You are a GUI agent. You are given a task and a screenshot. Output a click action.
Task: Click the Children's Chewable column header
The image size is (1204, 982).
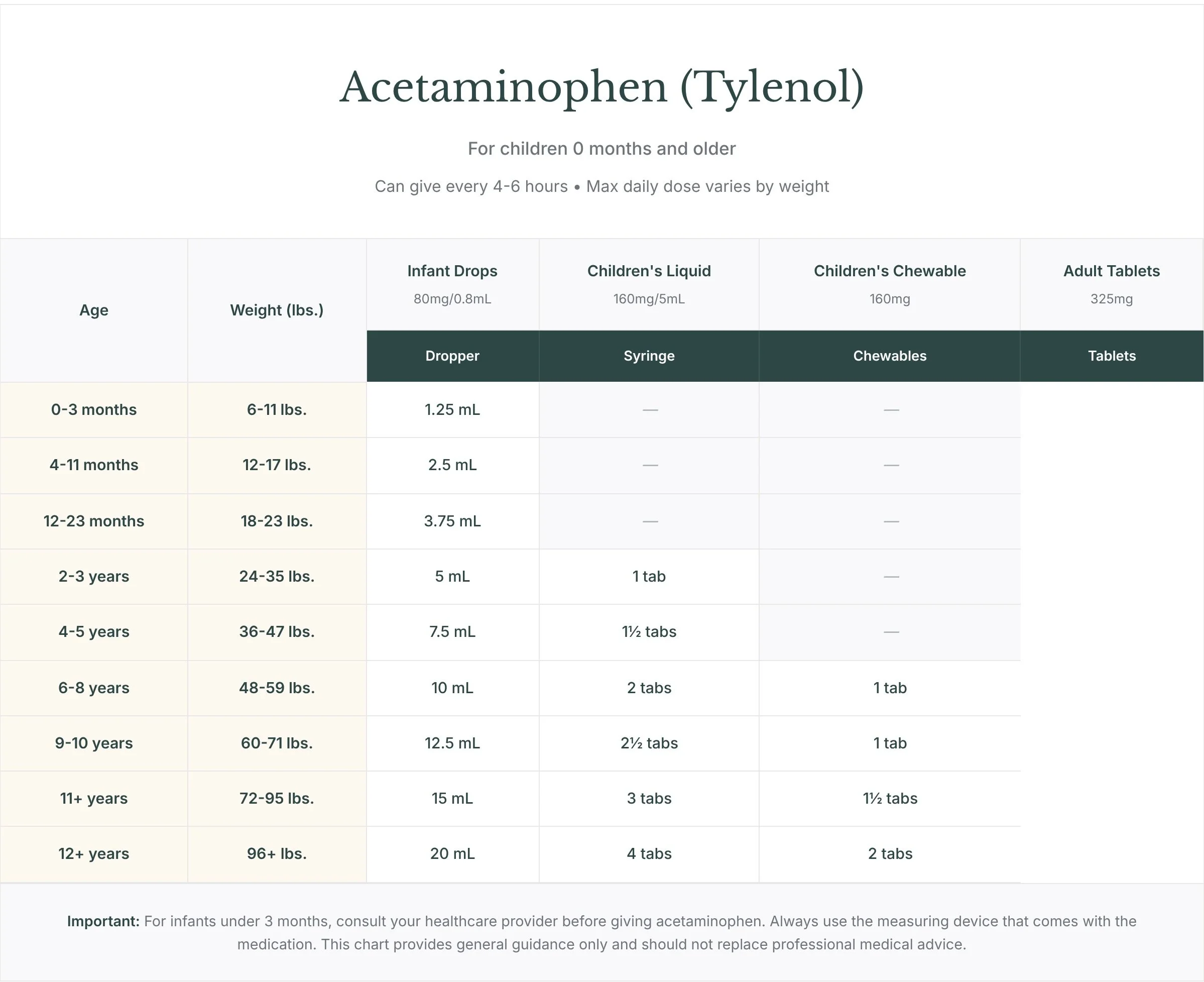[x=889, y=272]
